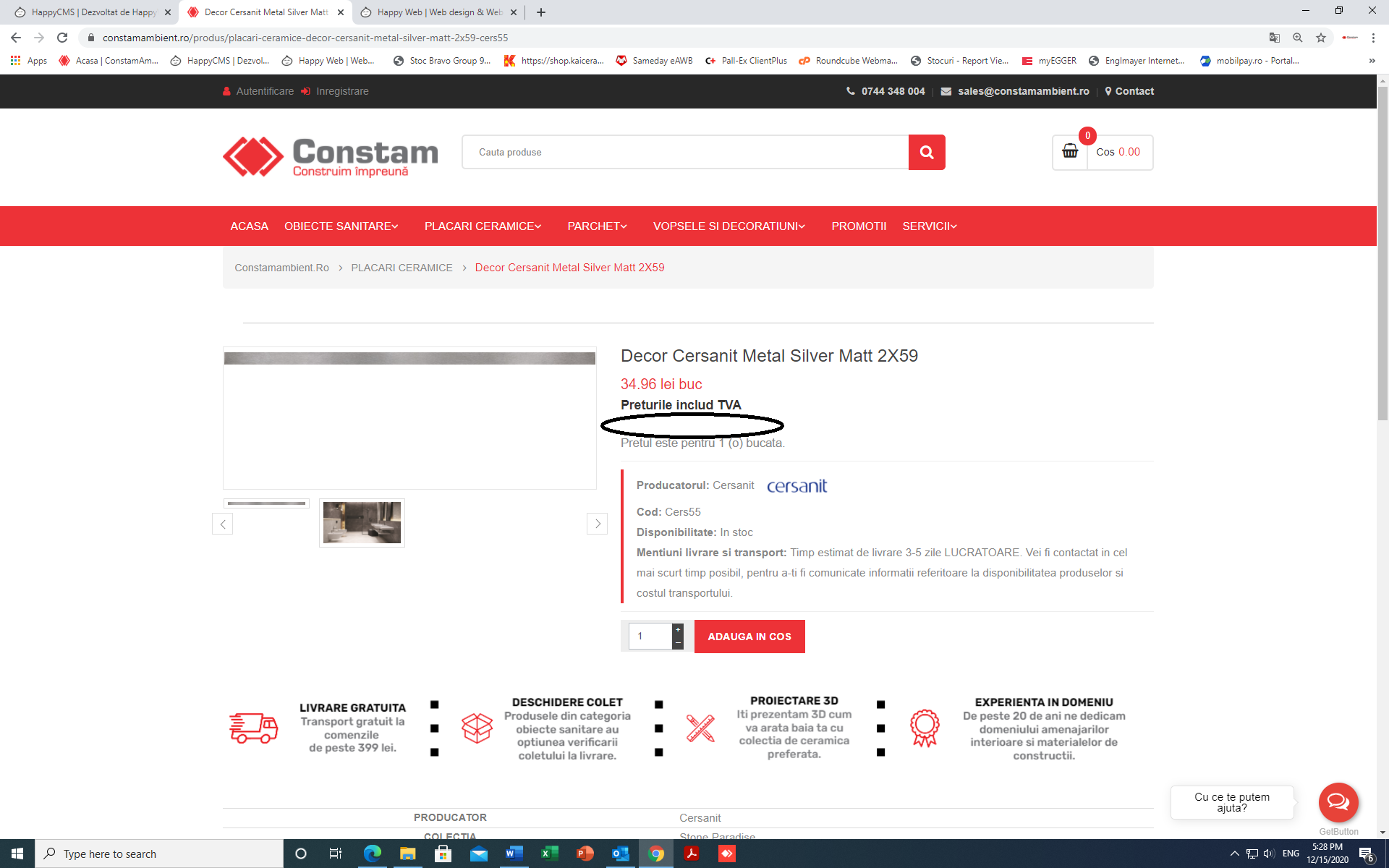The width and height of the screenshot is (1389, 868).
Task: Open new browser tab with plus icon
Action: click(541, 12)
